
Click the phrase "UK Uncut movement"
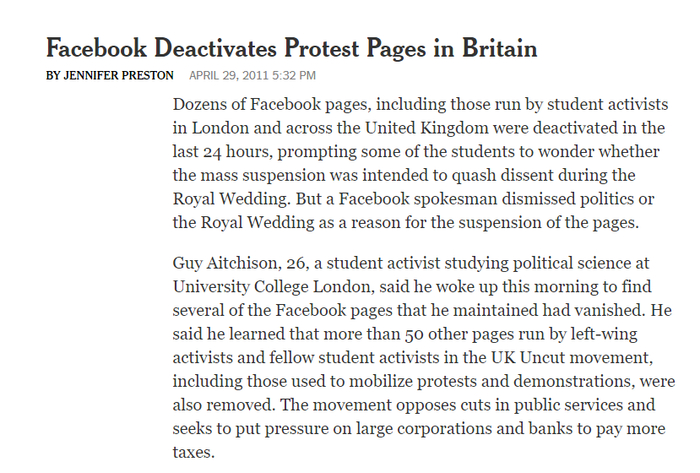coord(571,357)
